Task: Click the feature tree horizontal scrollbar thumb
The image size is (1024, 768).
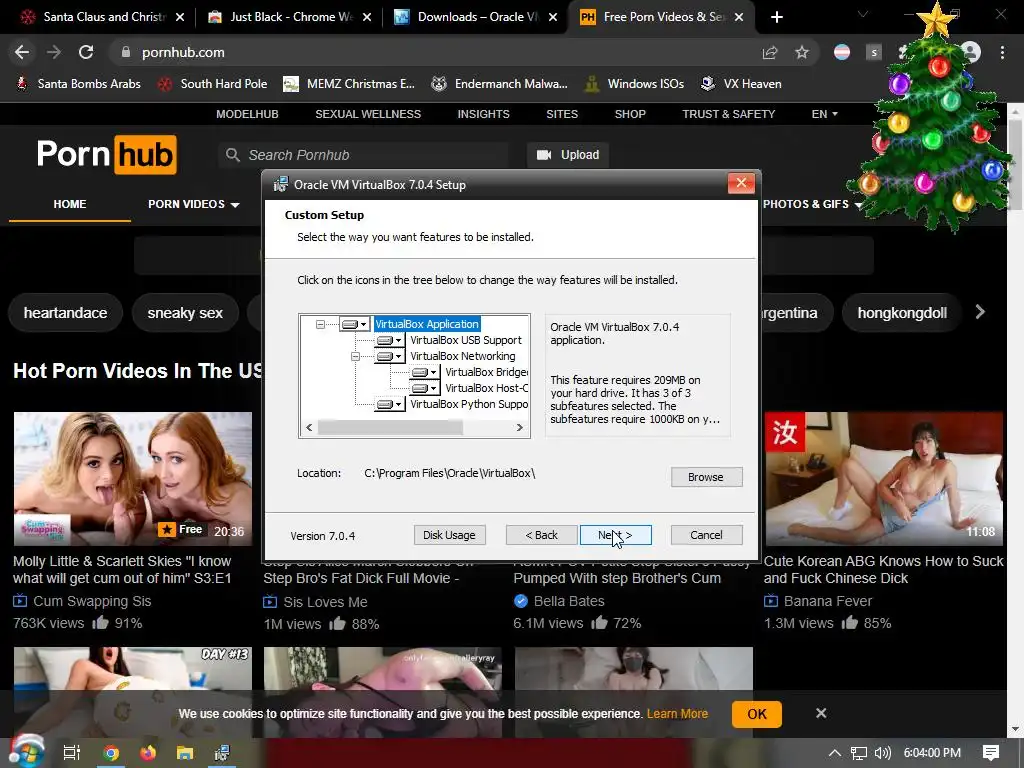Action: click(390, 428)
